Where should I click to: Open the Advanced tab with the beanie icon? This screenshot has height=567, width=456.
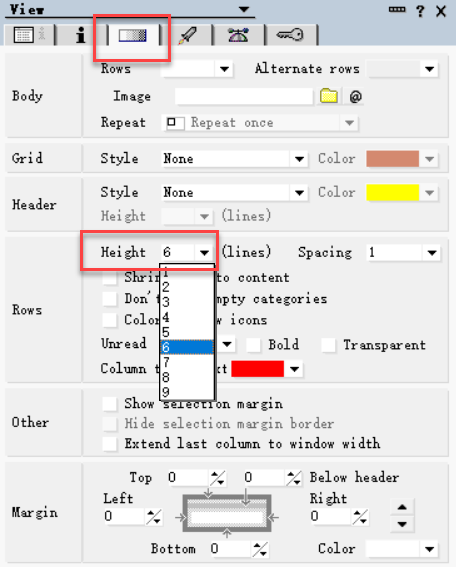[x=239, y=35]
